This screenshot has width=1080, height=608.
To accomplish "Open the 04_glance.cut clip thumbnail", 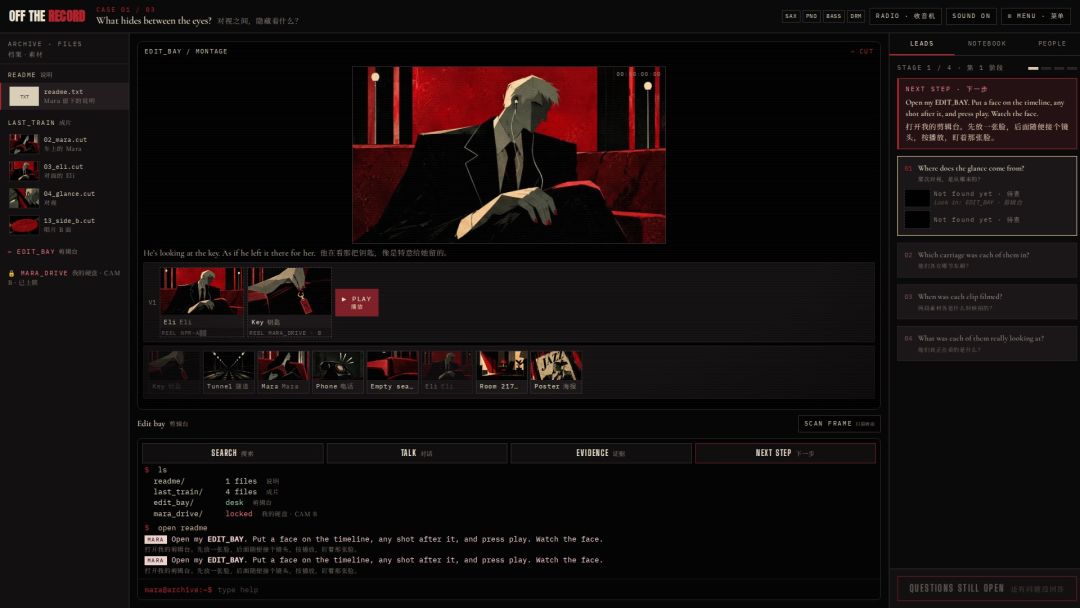I will pyautogui.click(x=24, y=198).
